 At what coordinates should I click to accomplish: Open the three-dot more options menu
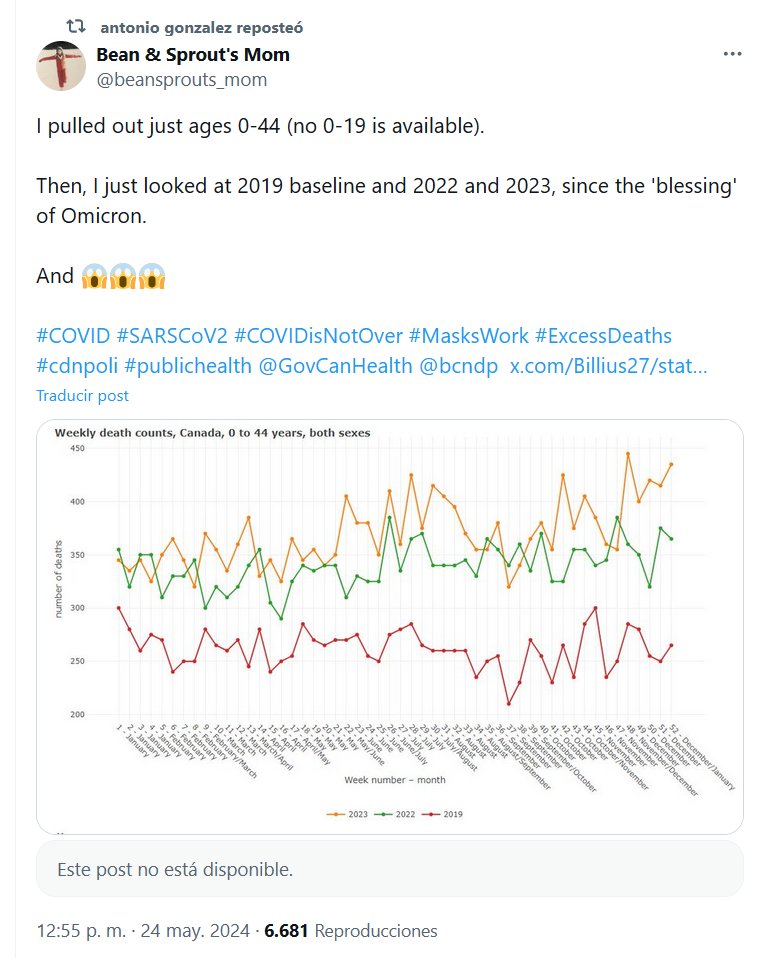coord(731,55)
